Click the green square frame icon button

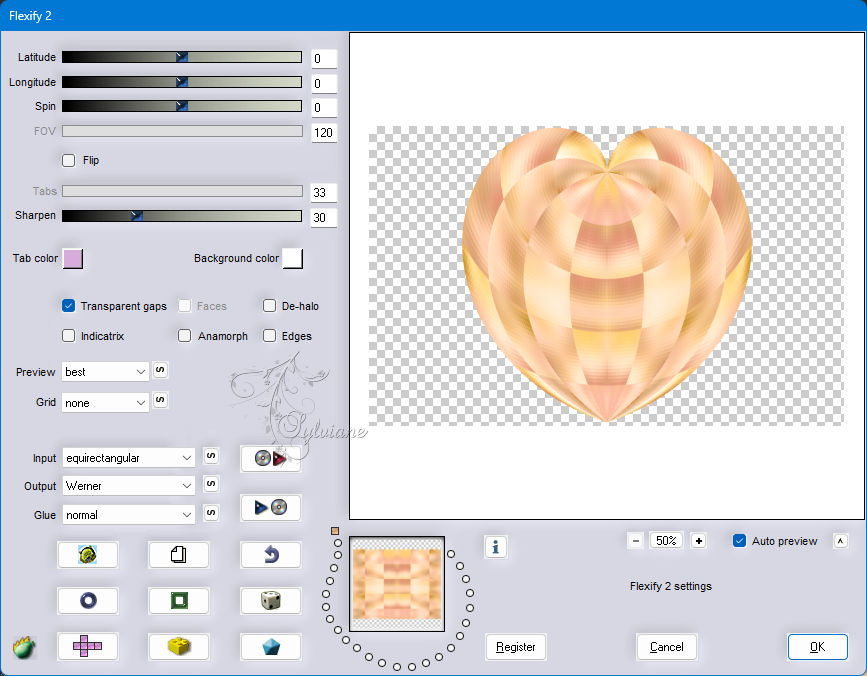pyautogui.click(x=179, y=600)
